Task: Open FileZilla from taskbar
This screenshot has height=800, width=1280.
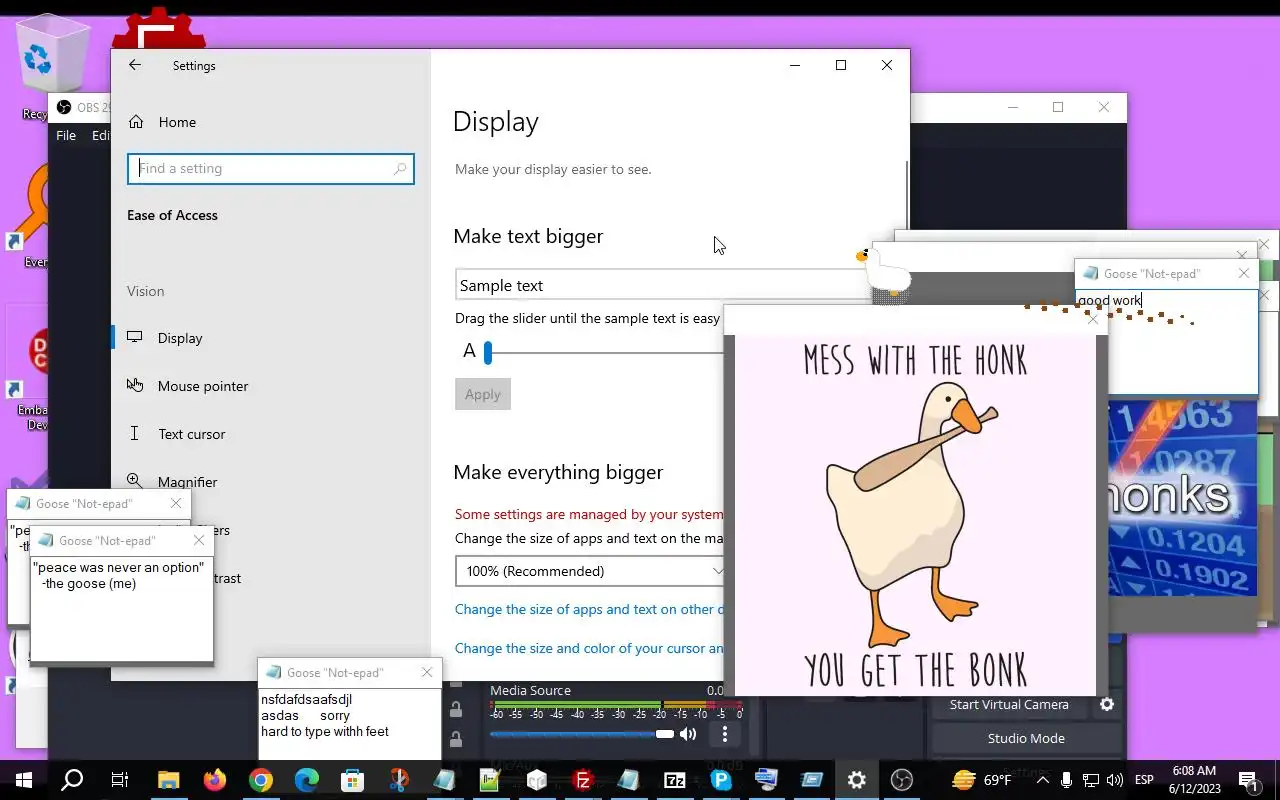Action: point(583,780)
